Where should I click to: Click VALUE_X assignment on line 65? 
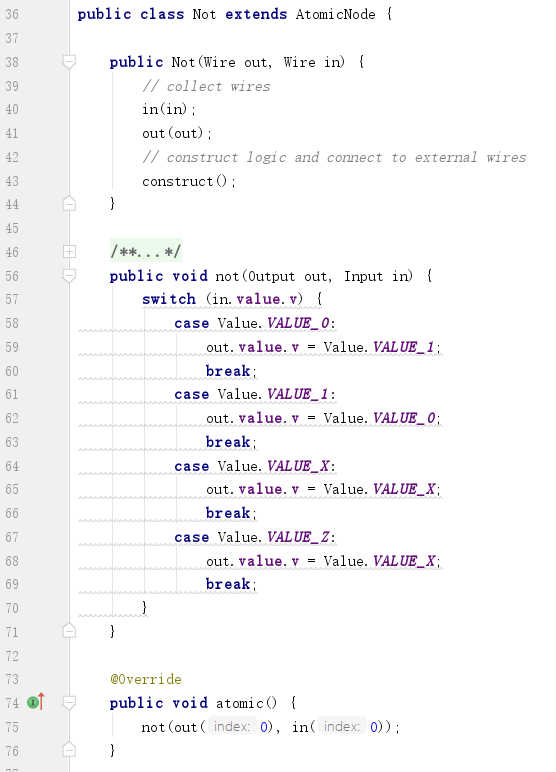[x=404, y=489]
